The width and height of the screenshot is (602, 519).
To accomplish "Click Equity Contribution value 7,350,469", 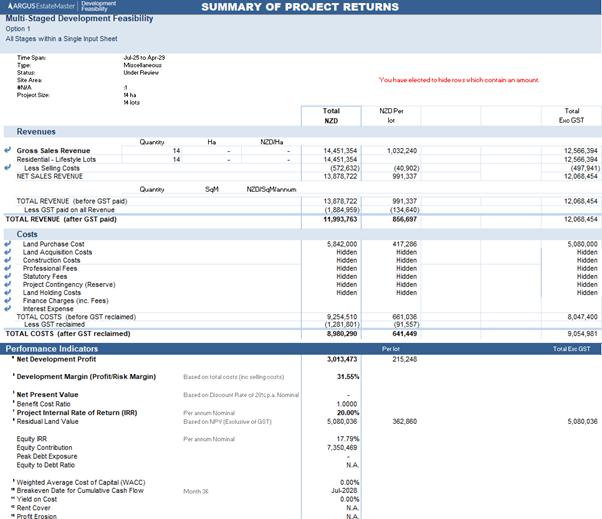I will [x=342, y=448].
